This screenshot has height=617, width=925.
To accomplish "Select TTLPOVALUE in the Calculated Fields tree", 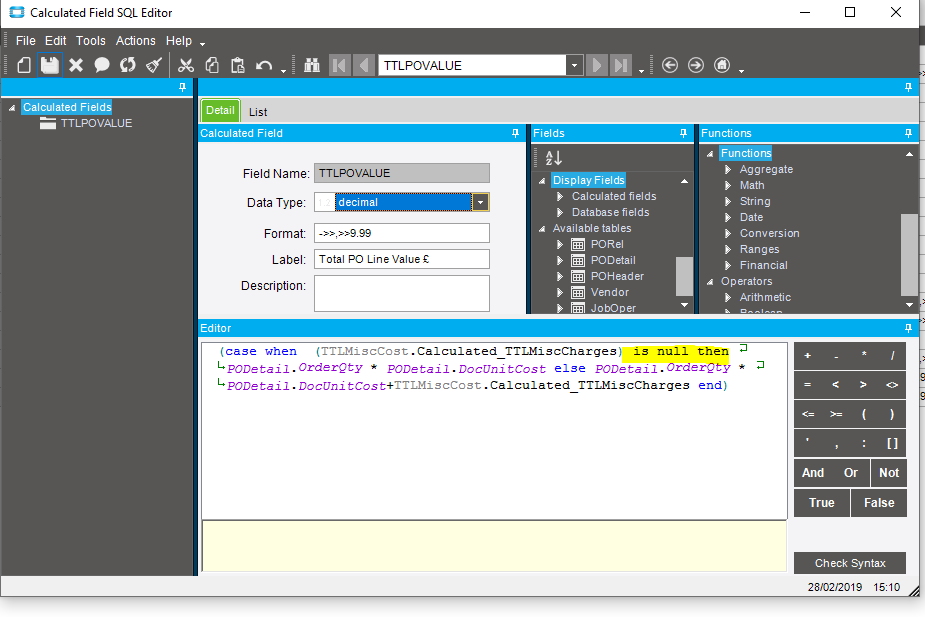I will coord(96,123).
